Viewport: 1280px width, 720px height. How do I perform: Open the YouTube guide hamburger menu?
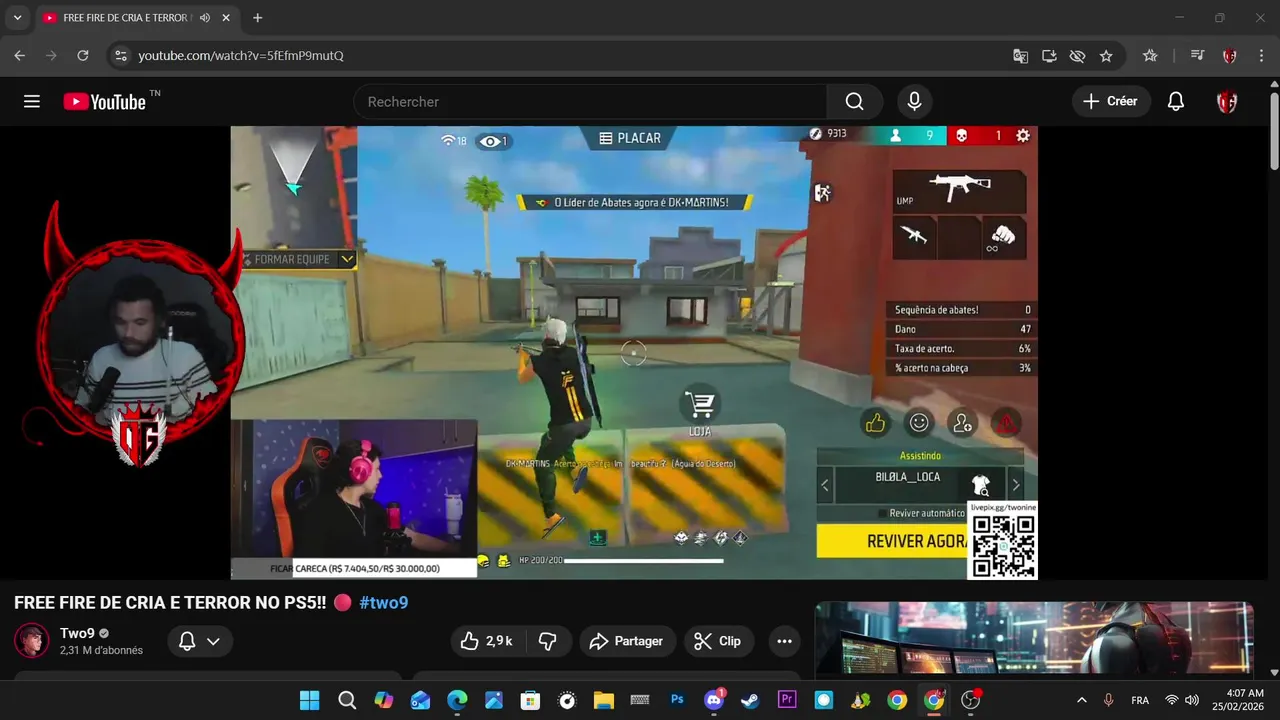[32, 101]
